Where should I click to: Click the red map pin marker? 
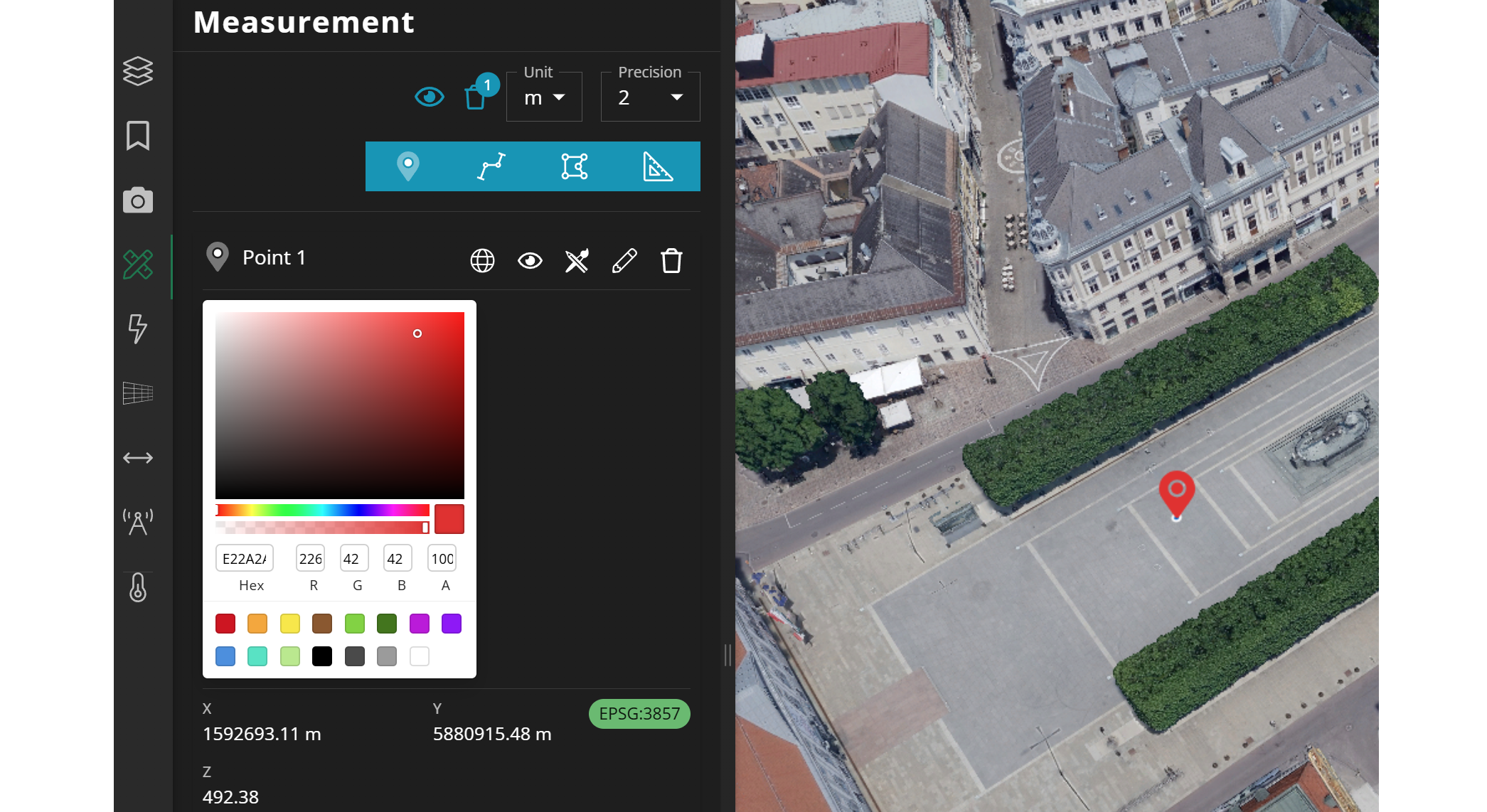[1176, 492]
